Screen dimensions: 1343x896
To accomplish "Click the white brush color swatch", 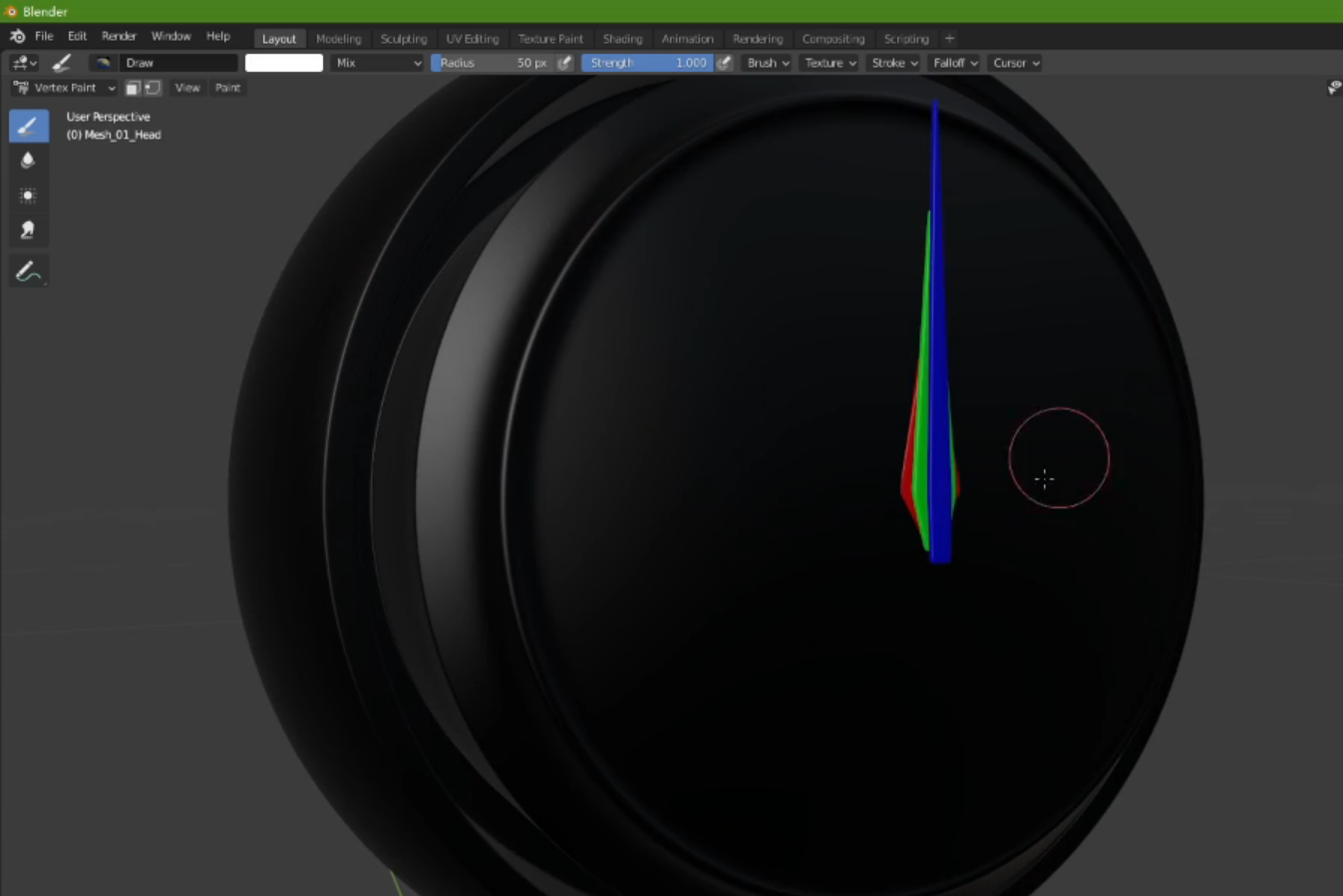I will tap(284, 63).
